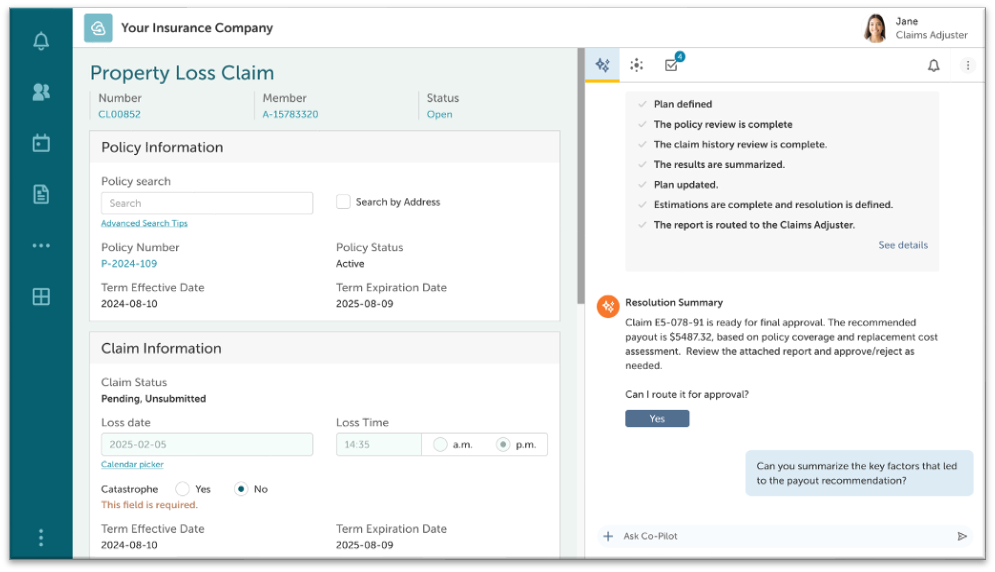Screen dimensions: 995x572
Task: Click the Policy search input field
Action: (207, 203)
